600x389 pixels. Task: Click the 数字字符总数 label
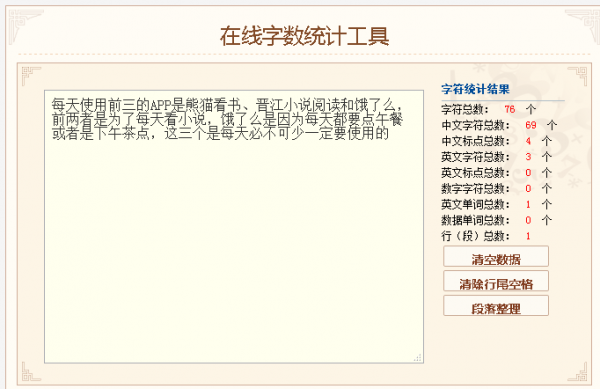(475, 189)
